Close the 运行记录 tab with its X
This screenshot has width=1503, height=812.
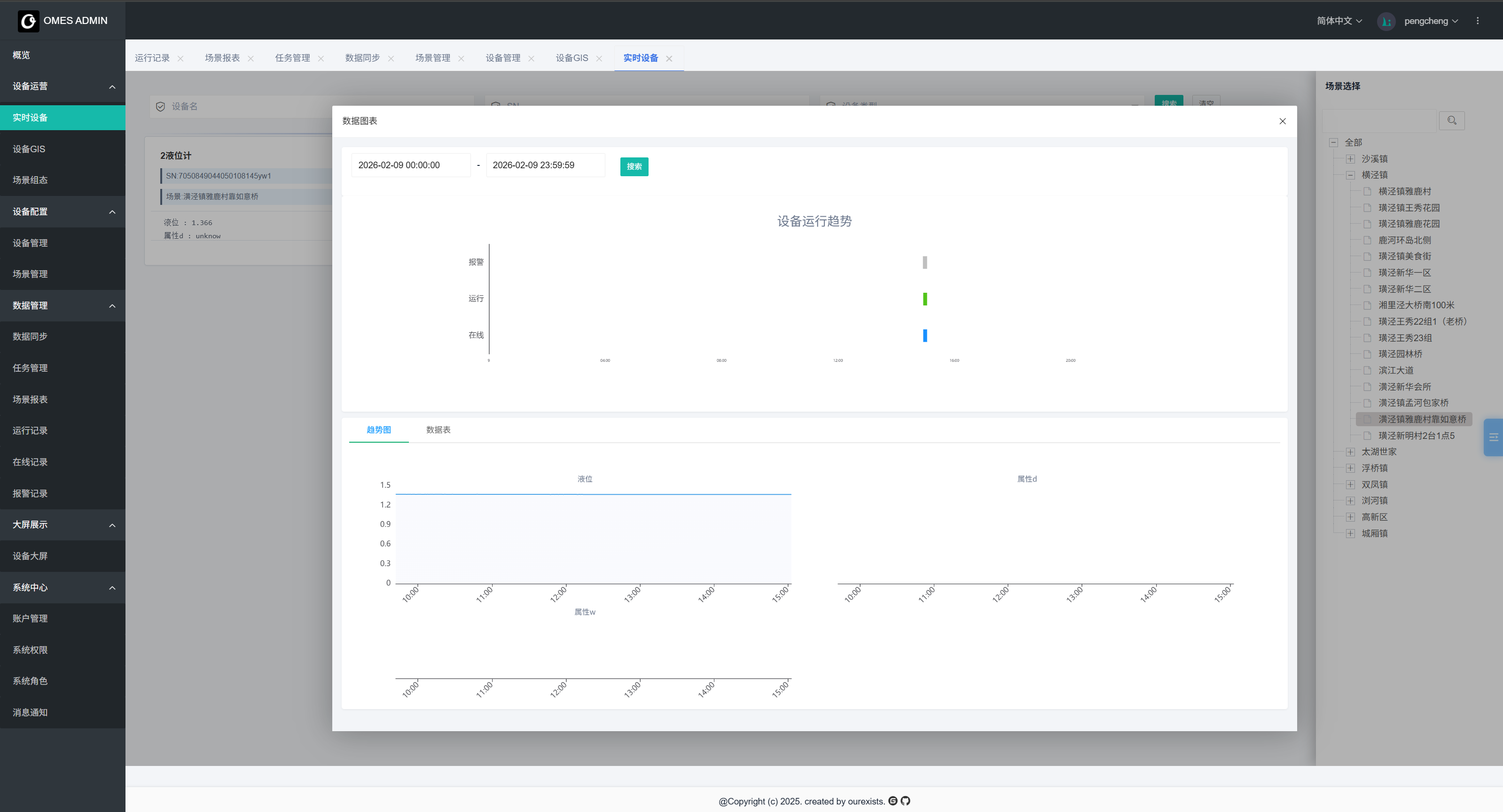tap(180, 58)
